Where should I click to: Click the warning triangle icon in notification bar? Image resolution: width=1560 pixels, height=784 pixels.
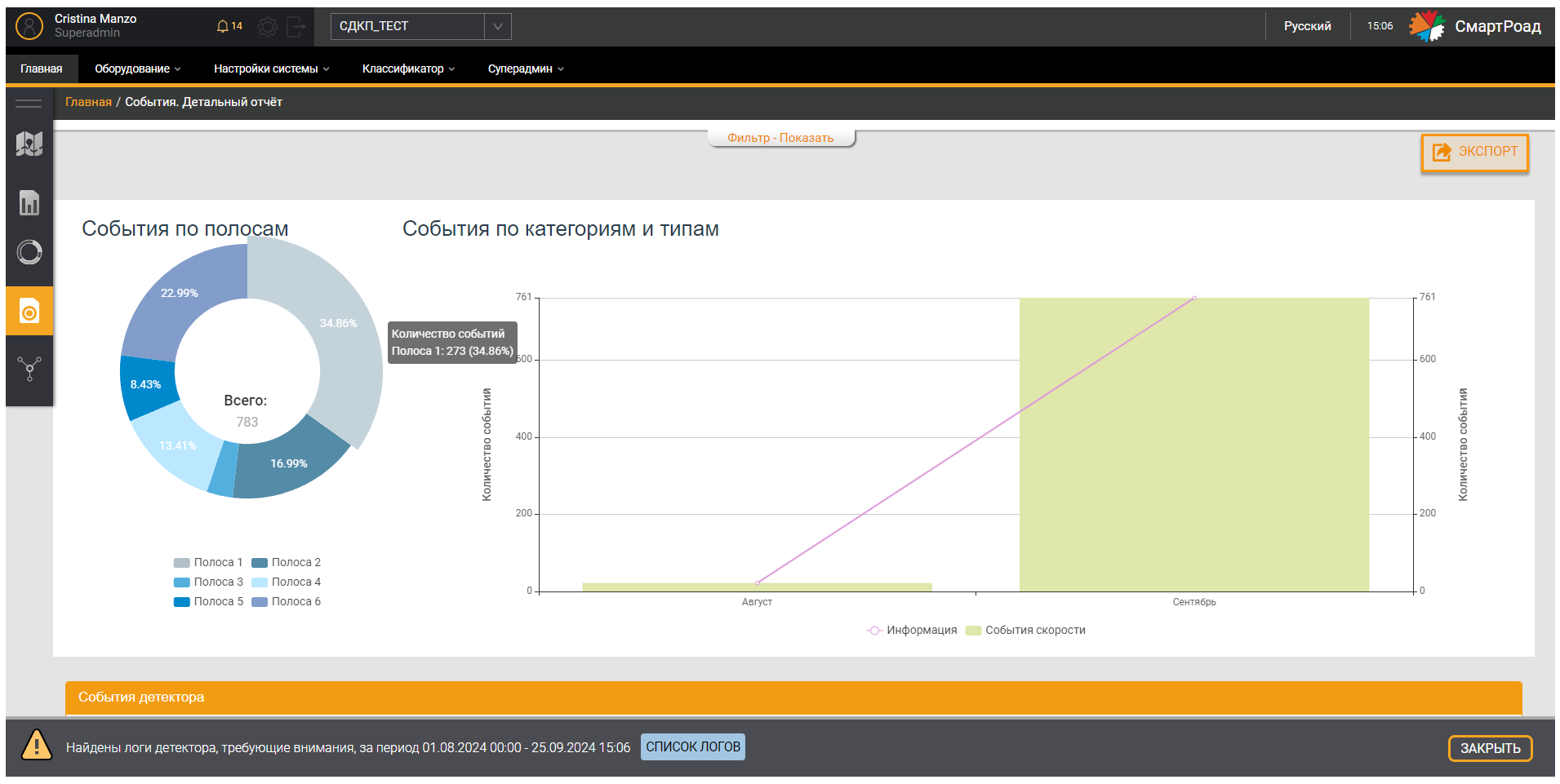coord(37,745)
